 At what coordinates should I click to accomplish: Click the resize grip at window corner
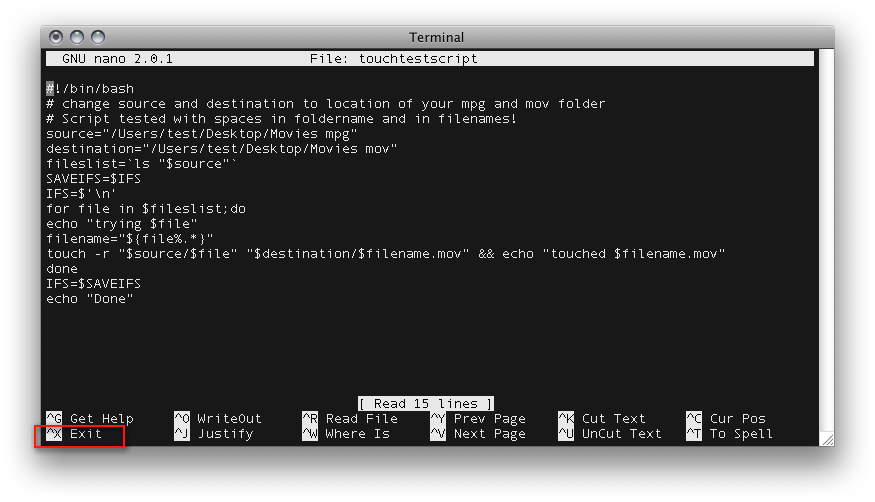[x=826, y=439]
